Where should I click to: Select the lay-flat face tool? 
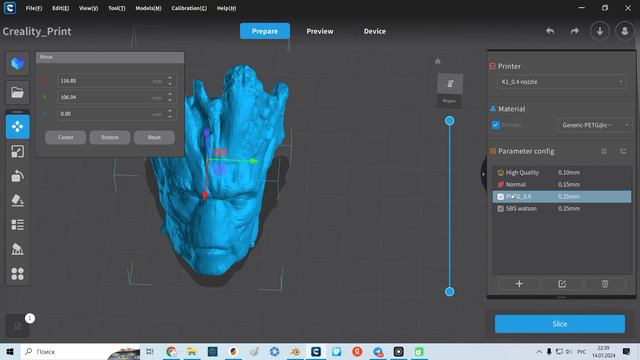[x=18, y=200]
